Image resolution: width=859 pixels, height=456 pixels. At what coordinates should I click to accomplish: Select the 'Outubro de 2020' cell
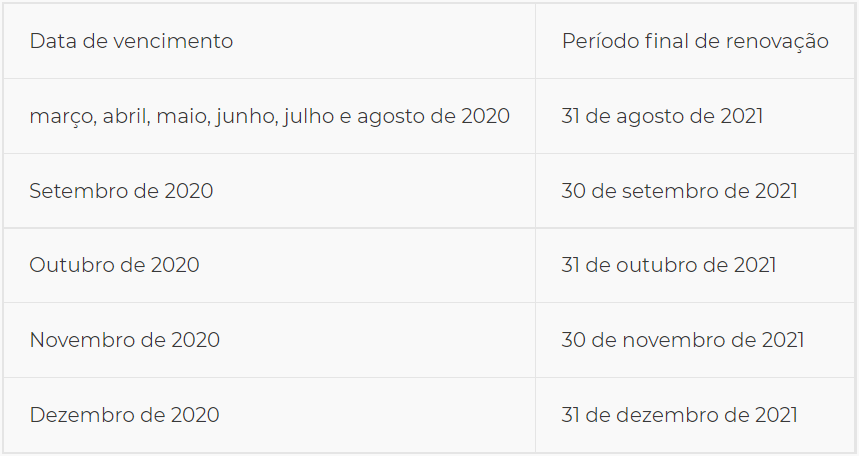tap(114, 265)
